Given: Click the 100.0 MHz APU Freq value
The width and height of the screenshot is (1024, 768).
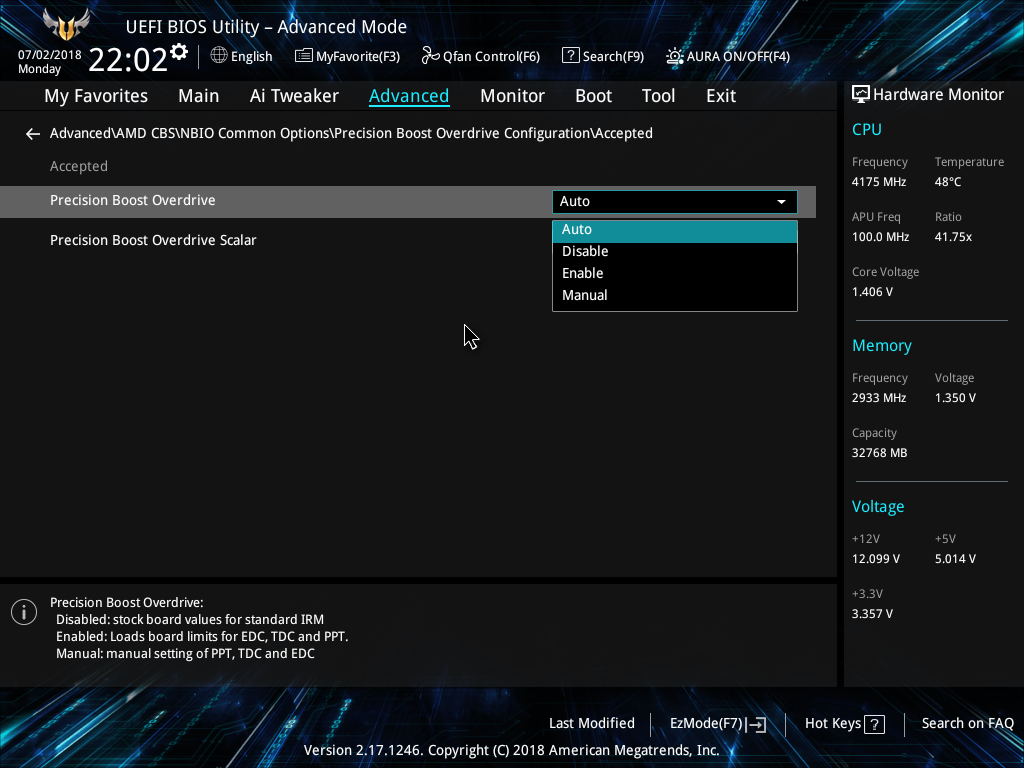Looking at the screenshot, I should tap(880, 237).
